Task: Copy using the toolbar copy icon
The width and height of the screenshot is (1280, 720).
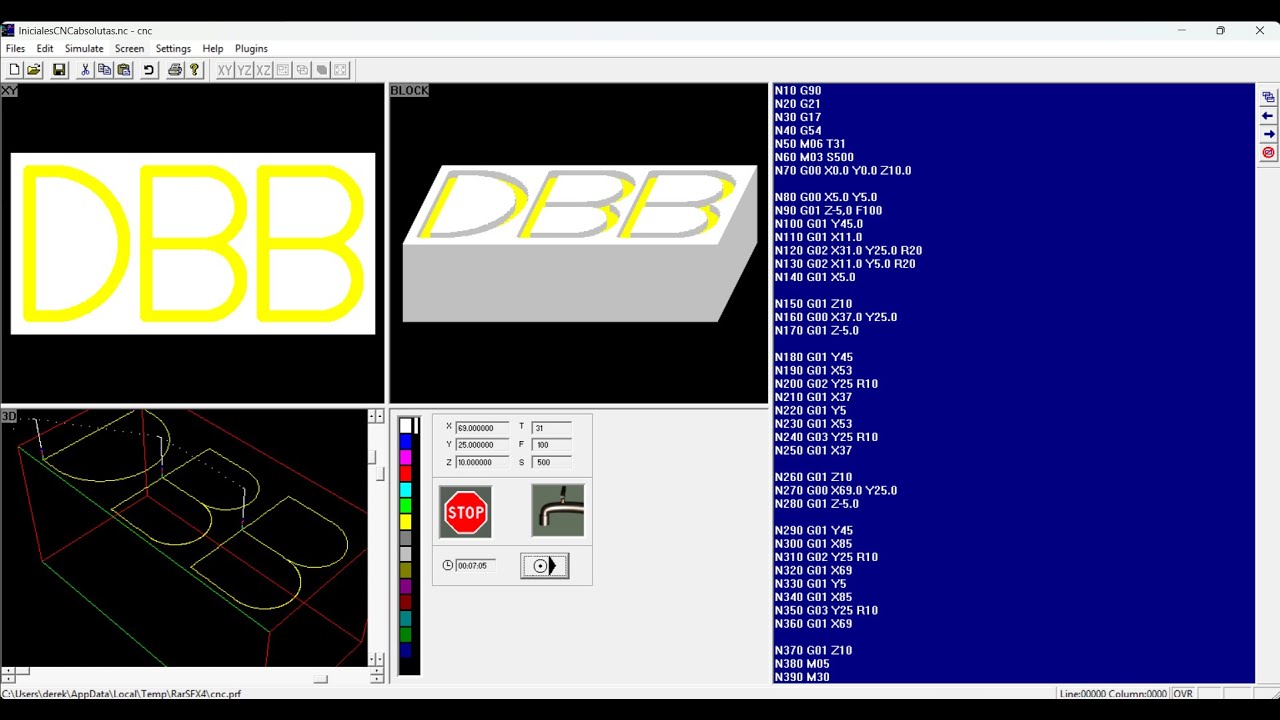Action: tap(104, 70)
